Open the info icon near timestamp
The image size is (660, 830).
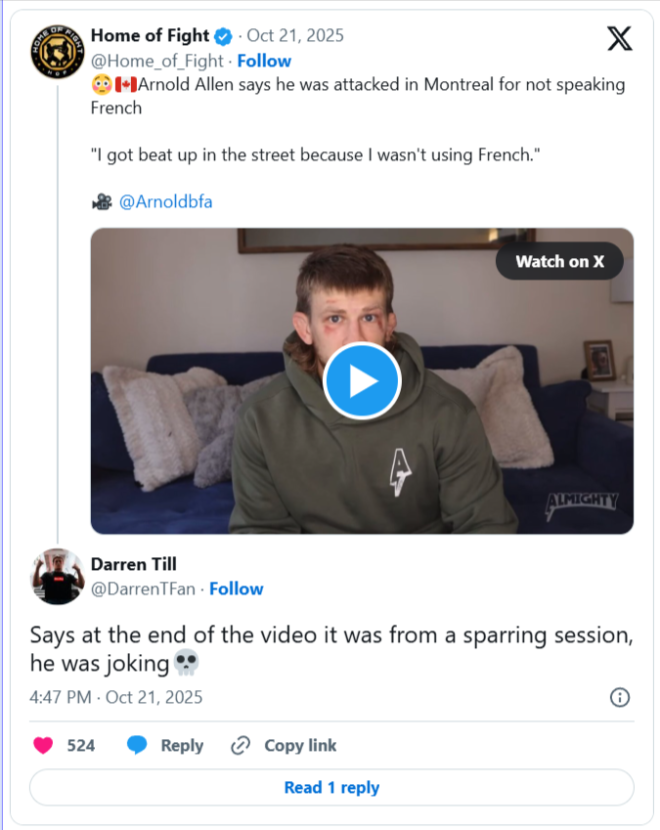point(620,697)
